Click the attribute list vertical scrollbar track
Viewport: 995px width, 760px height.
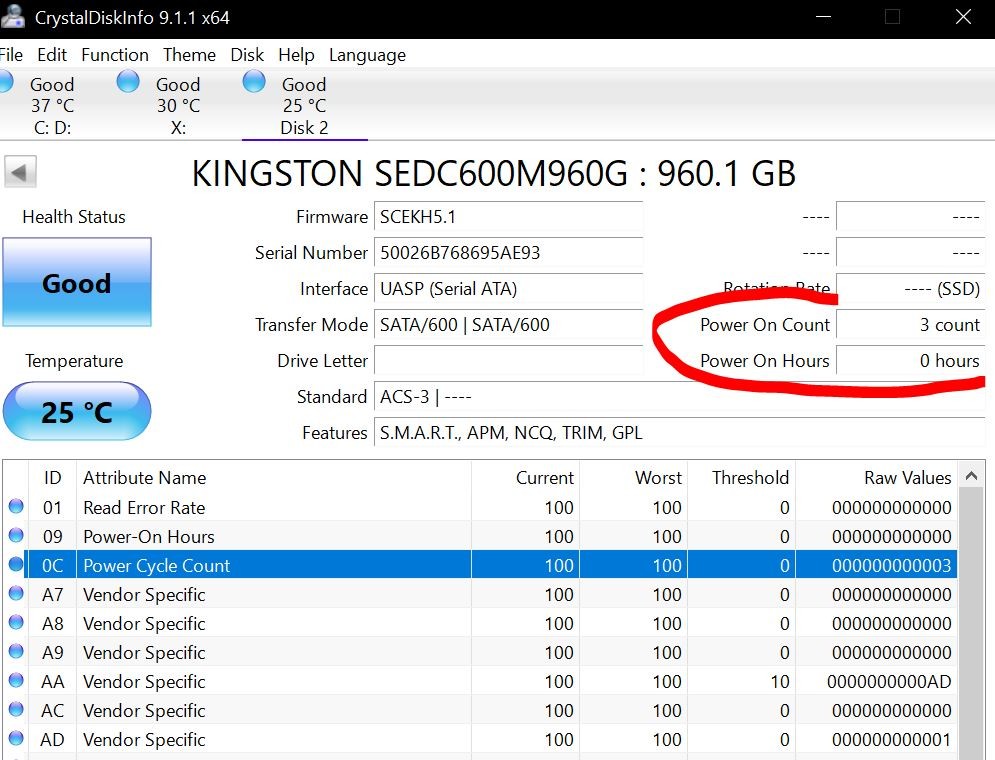[x=971, y=625]
